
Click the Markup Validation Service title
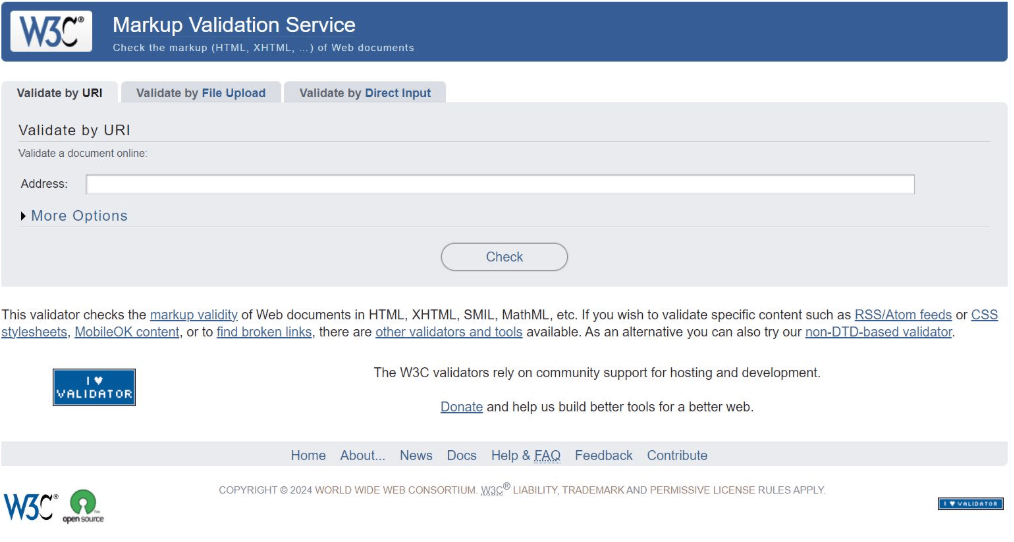point(234,25)
